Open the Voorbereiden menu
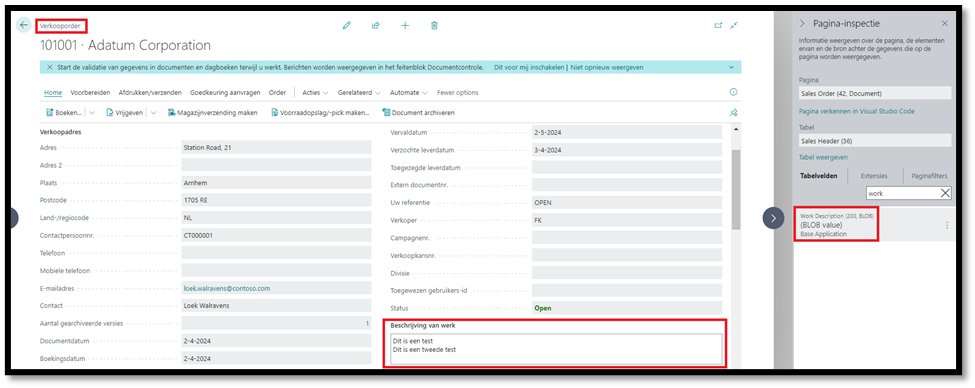Screen dimensions: 975x388 [90, 92]
